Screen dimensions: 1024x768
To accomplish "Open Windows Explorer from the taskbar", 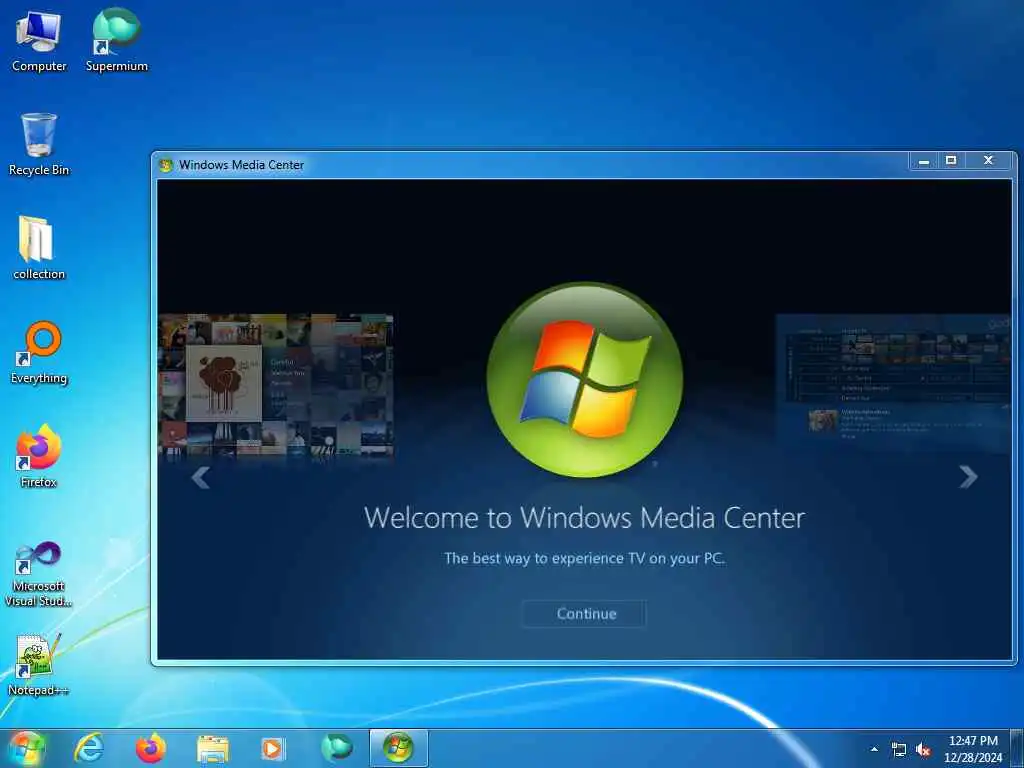I will point(213,748).
